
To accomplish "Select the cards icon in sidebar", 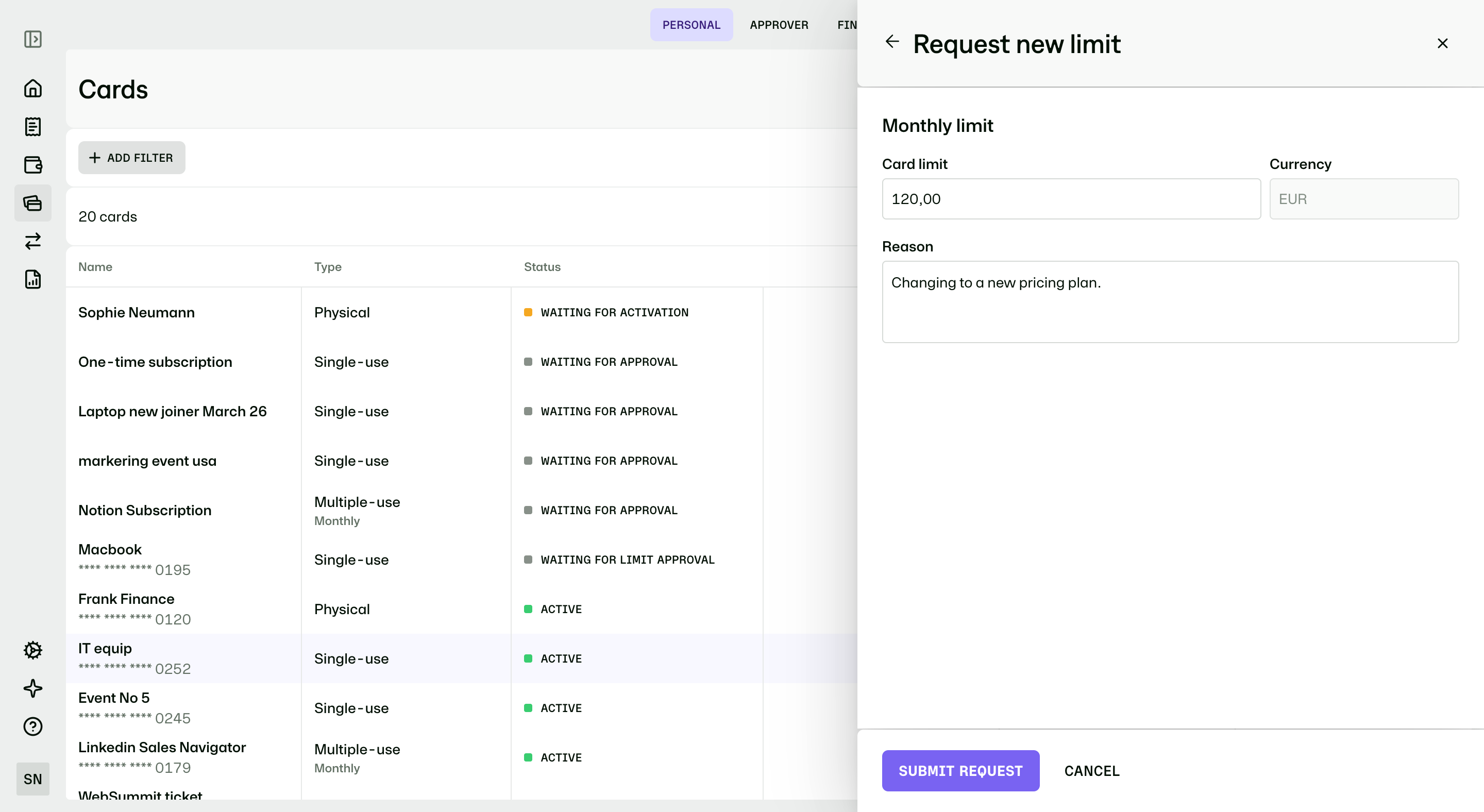I will [33, 202].
